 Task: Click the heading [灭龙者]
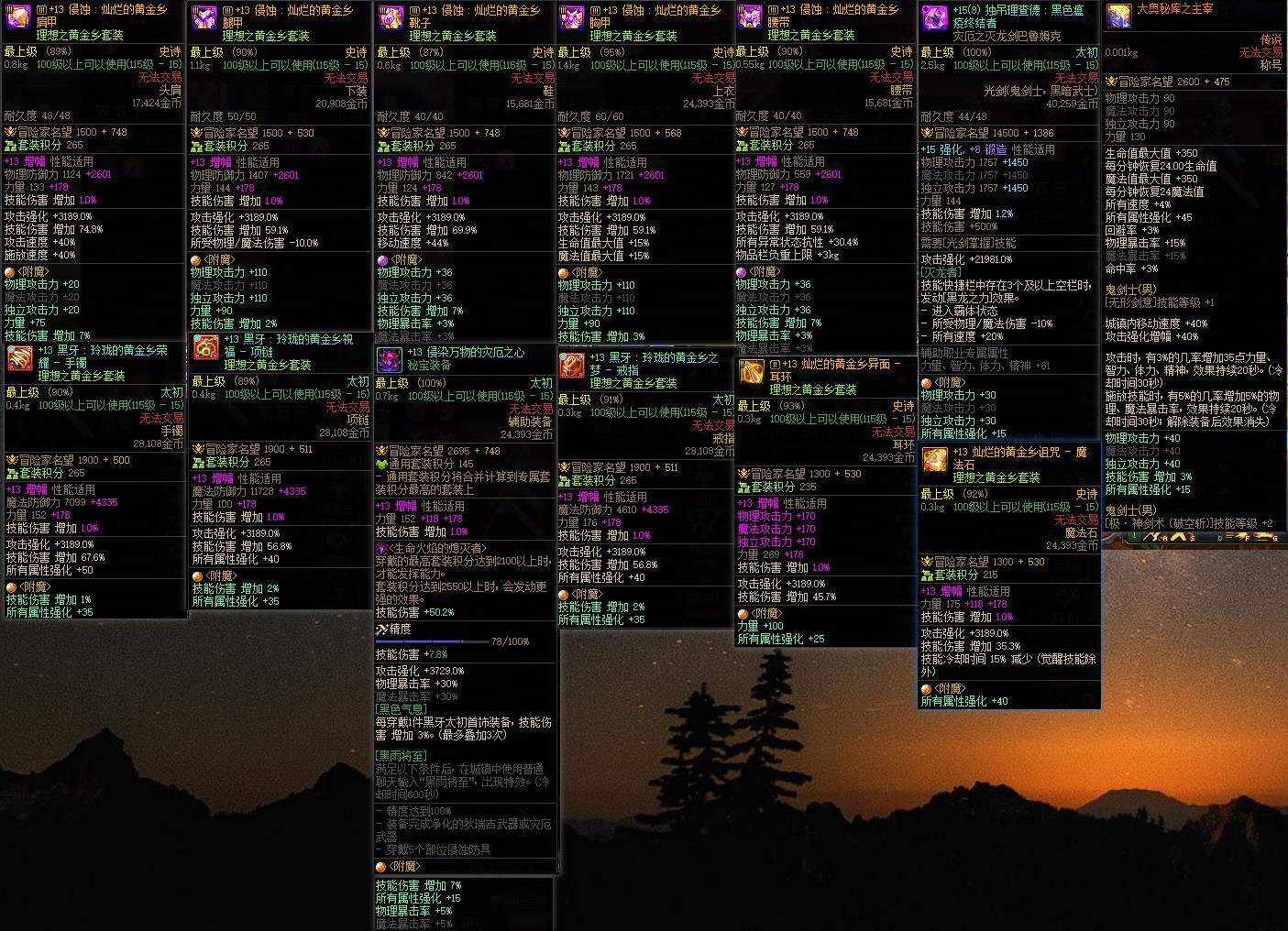pos(941,272)
